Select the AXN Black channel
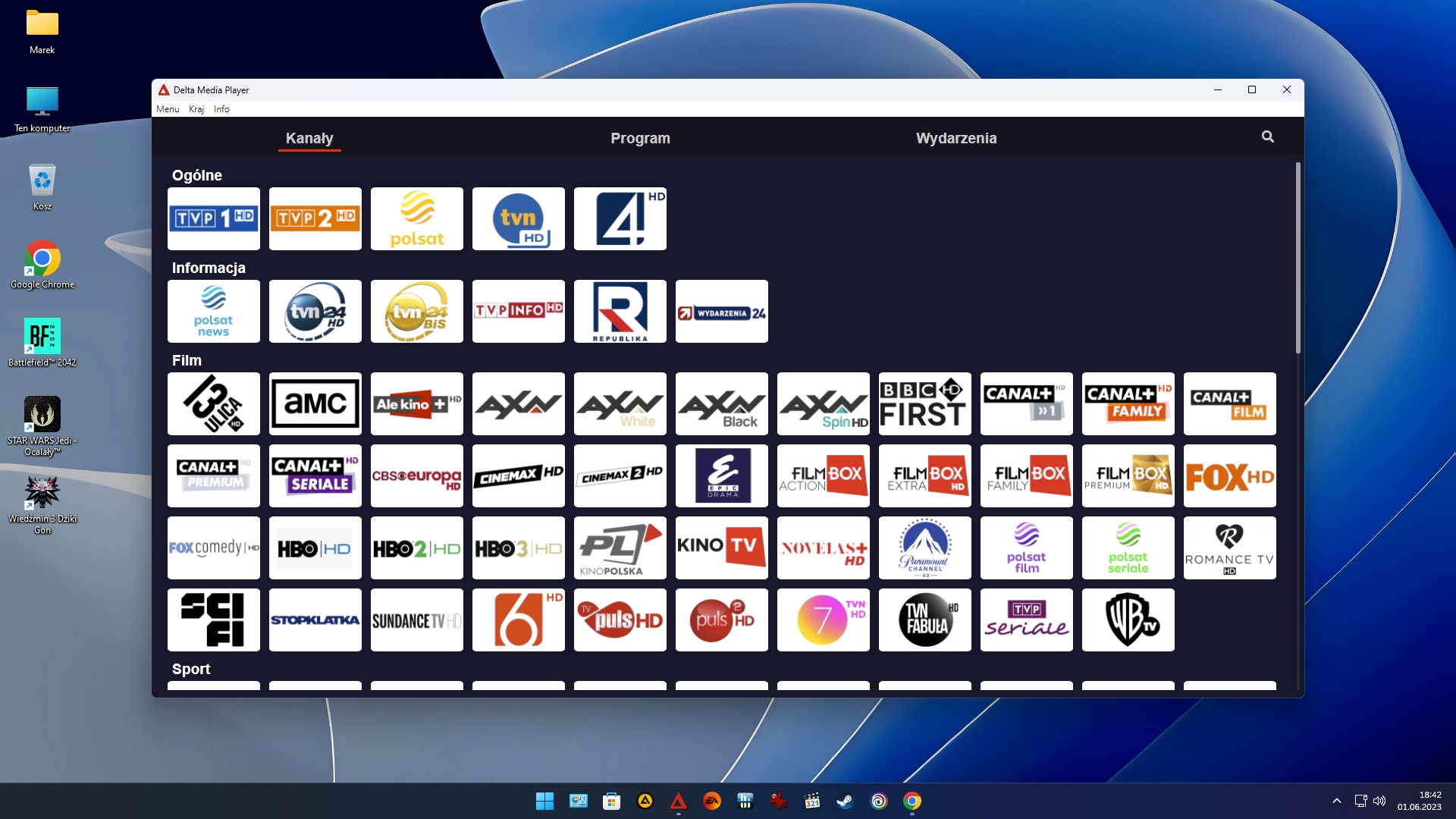The image size is (1456, 819). pos(722,403)
